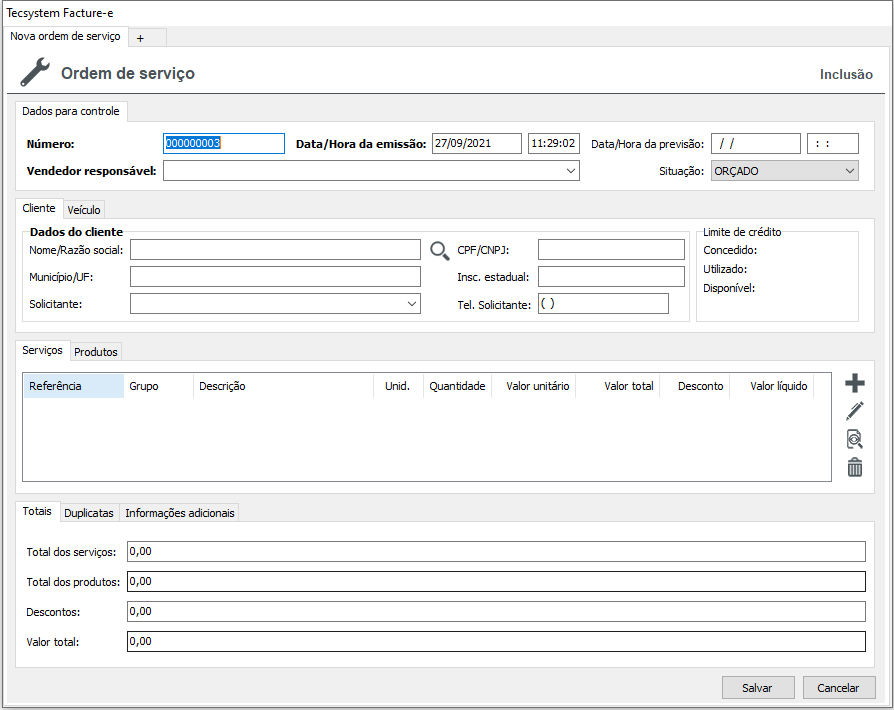Open the Duplicatas tab
Screen dimensions: 894x710
(89, 513)
